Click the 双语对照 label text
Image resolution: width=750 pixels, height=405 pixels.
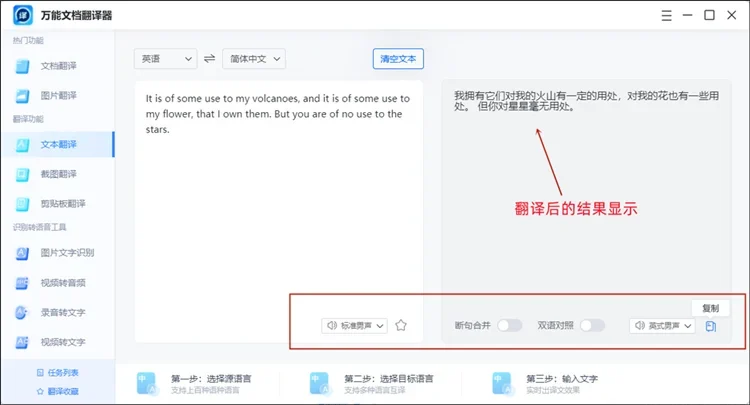coord(555,326)
